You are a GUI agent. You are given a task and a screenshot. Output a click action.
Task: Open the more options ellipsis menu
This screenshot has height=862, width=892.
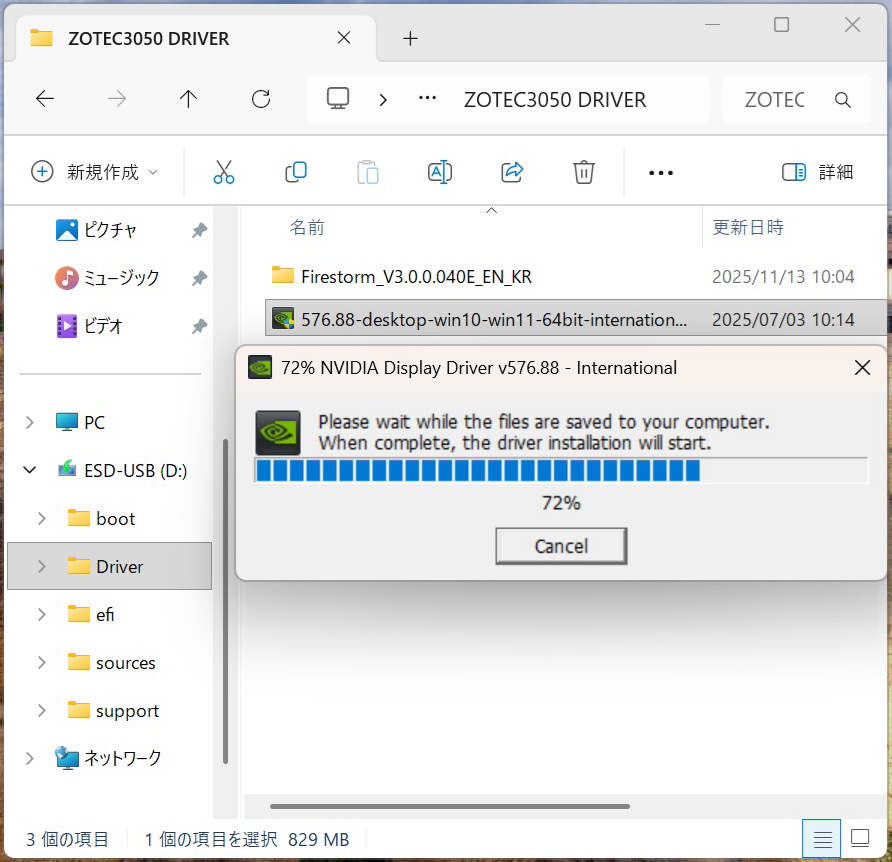pos(661,172)
